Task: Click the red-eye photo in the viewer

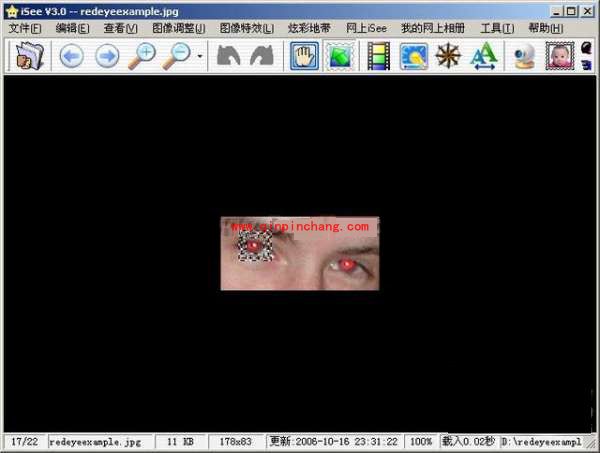Action: pyautogui.click(x=300, y=254)
